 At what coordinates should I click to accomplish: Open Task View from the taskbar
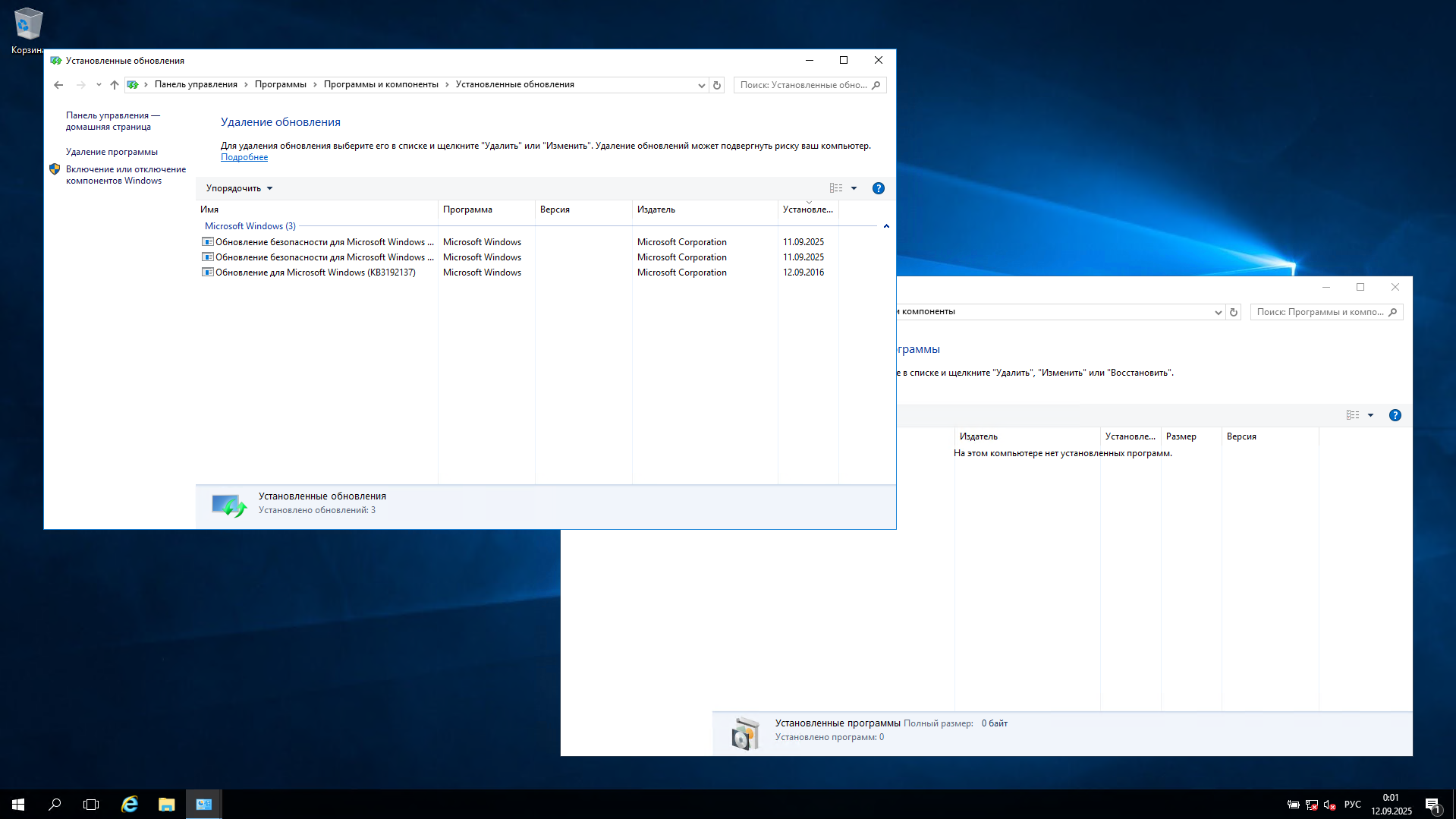(91, 804)
